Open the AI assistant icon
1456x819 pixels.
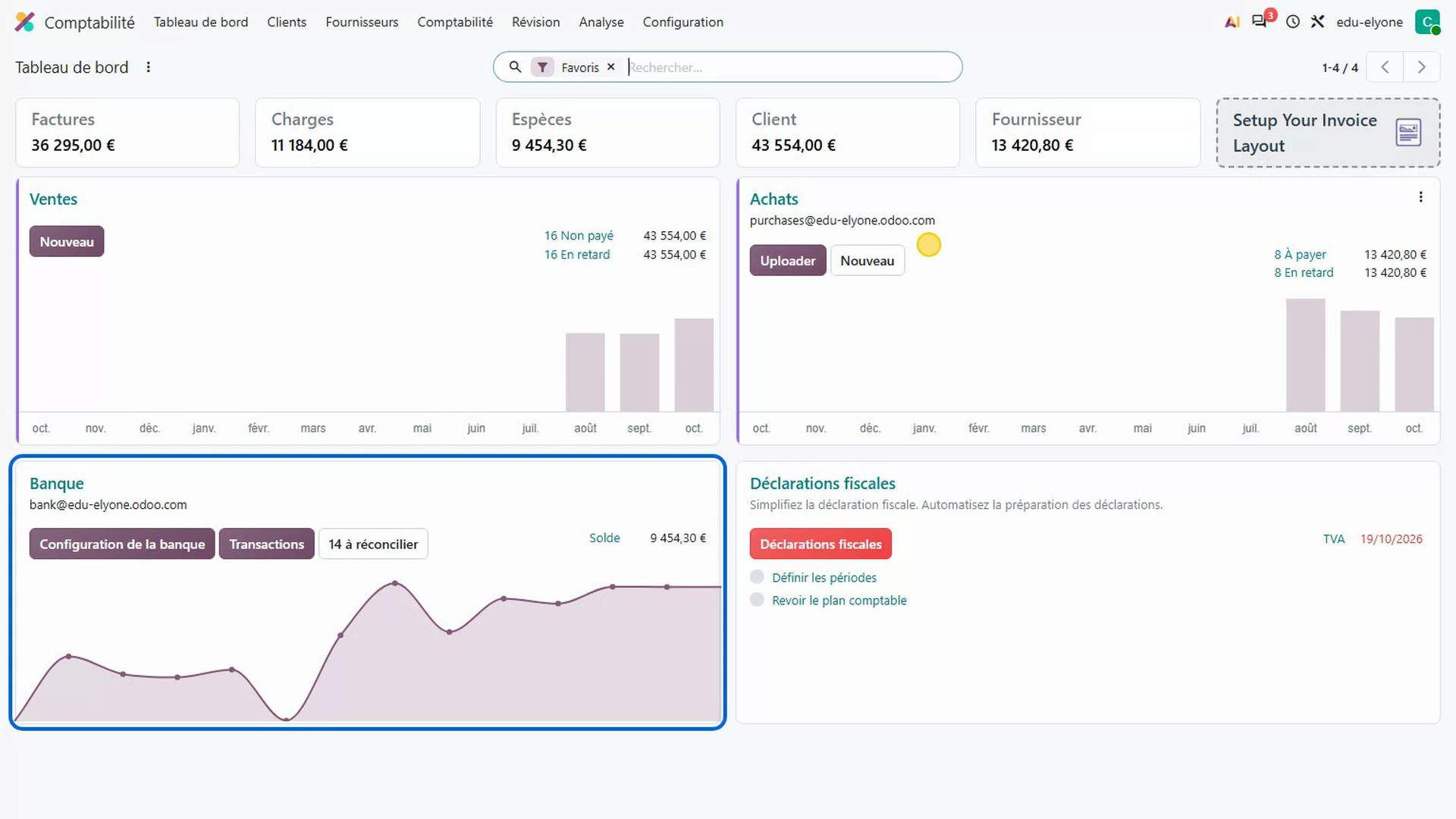click(1232, 22)
